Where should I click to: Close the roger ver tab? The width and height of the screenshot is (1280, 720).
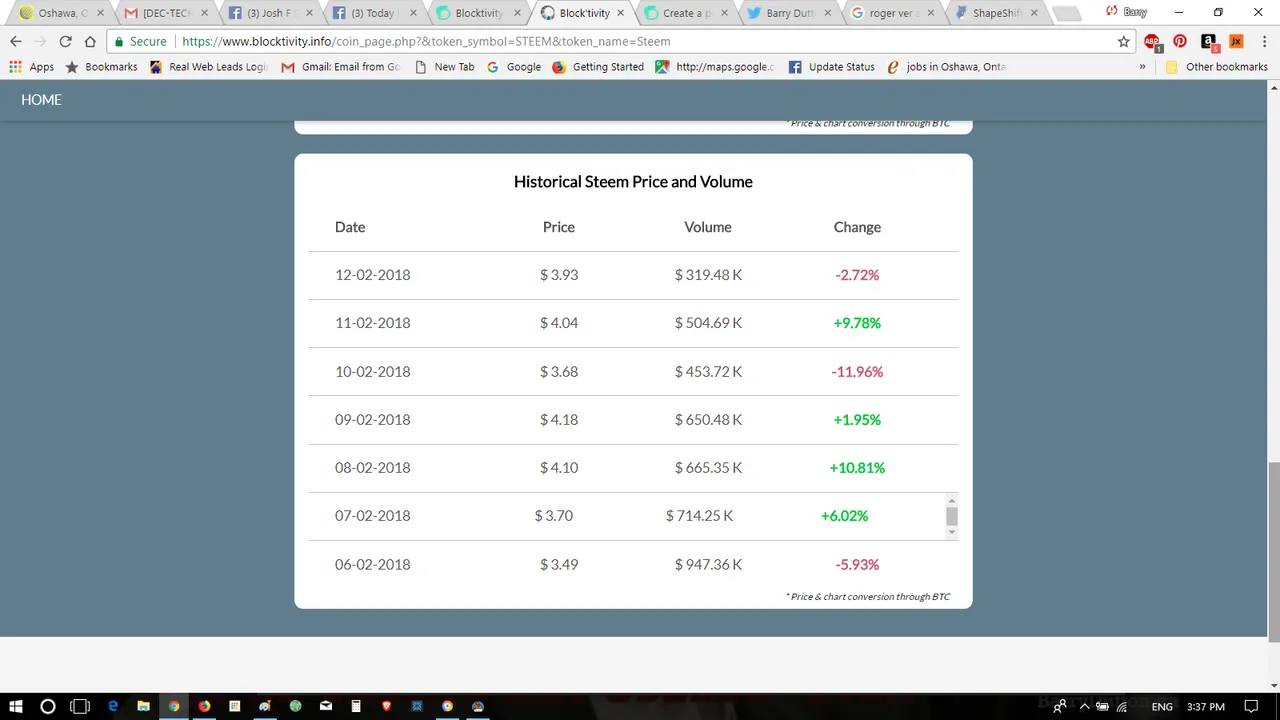pyautogui.click(x=931, y=13)
